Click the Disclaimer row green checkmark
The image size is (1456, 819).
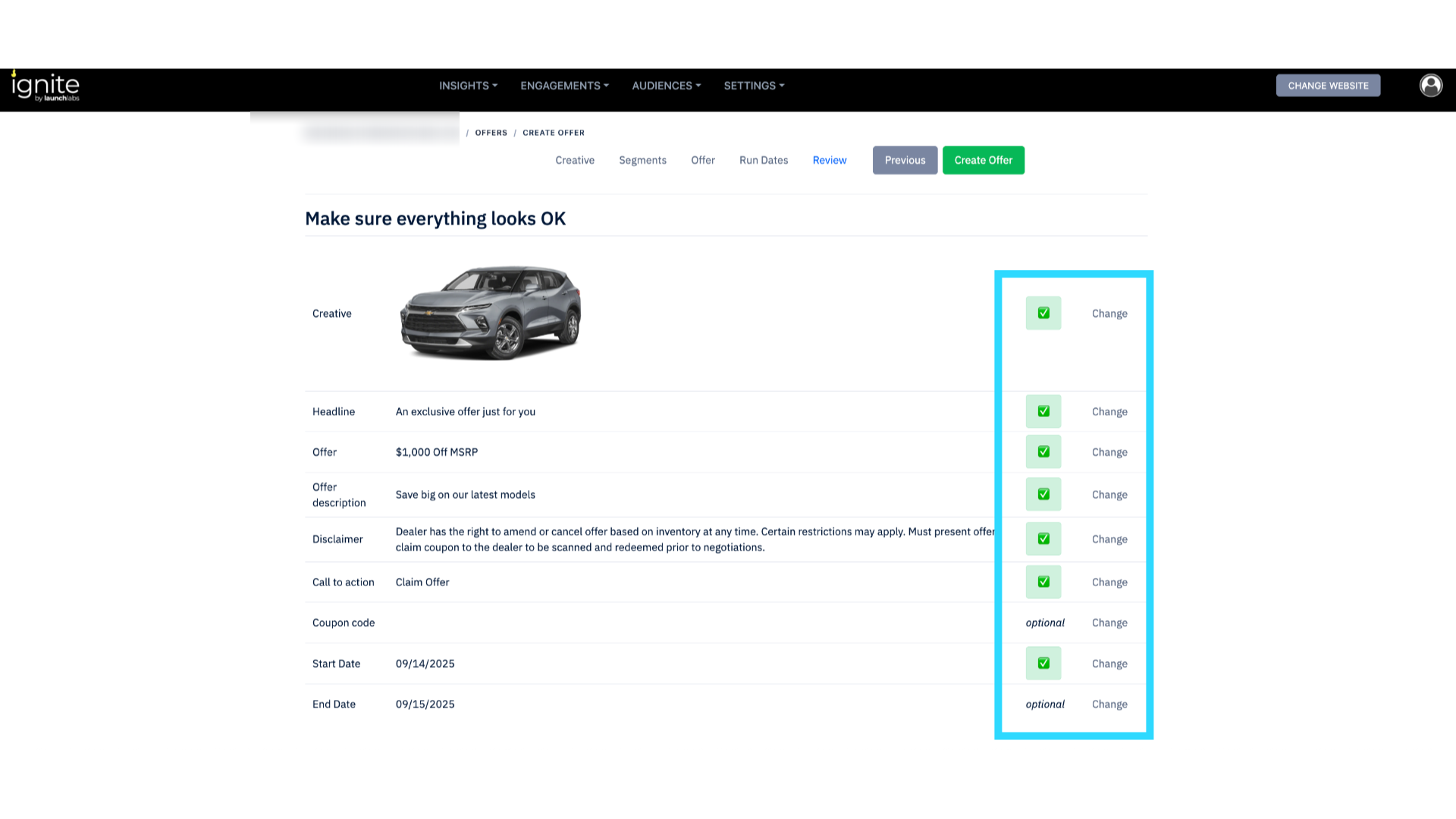coord(1043,539)
